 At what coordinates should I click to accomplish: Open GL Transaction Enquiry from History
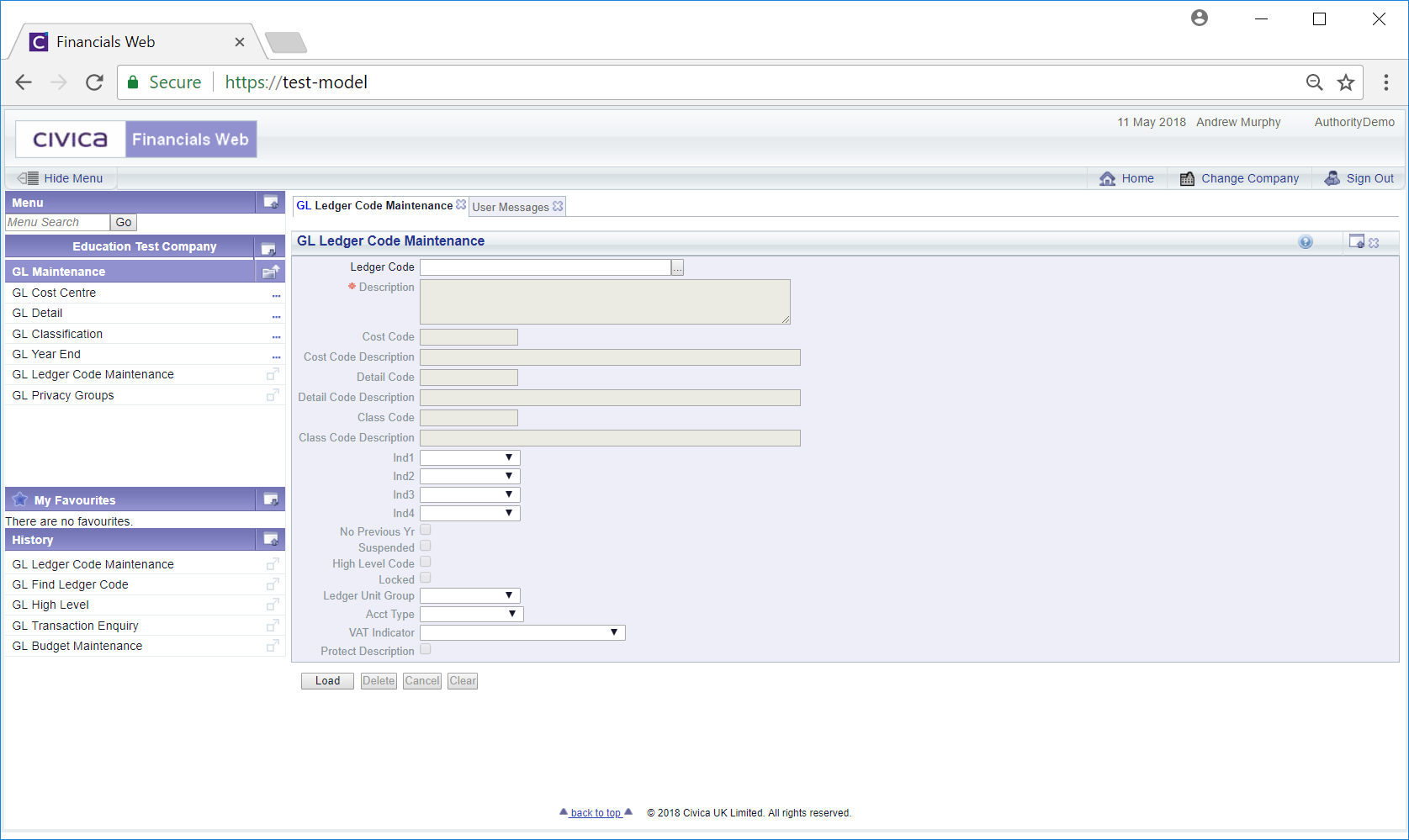76,626
